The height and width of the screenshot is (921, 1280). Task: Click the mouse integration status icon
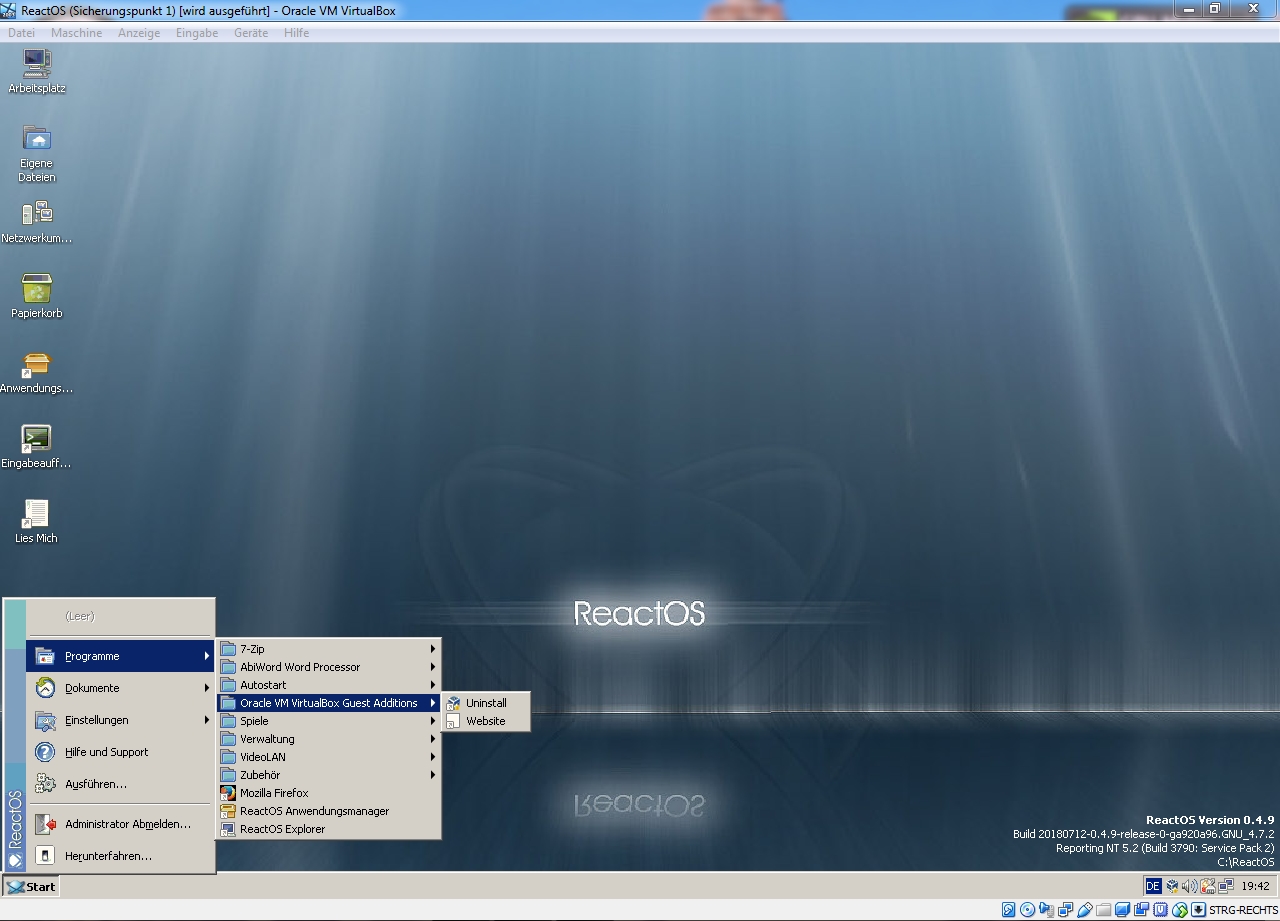1180,910
